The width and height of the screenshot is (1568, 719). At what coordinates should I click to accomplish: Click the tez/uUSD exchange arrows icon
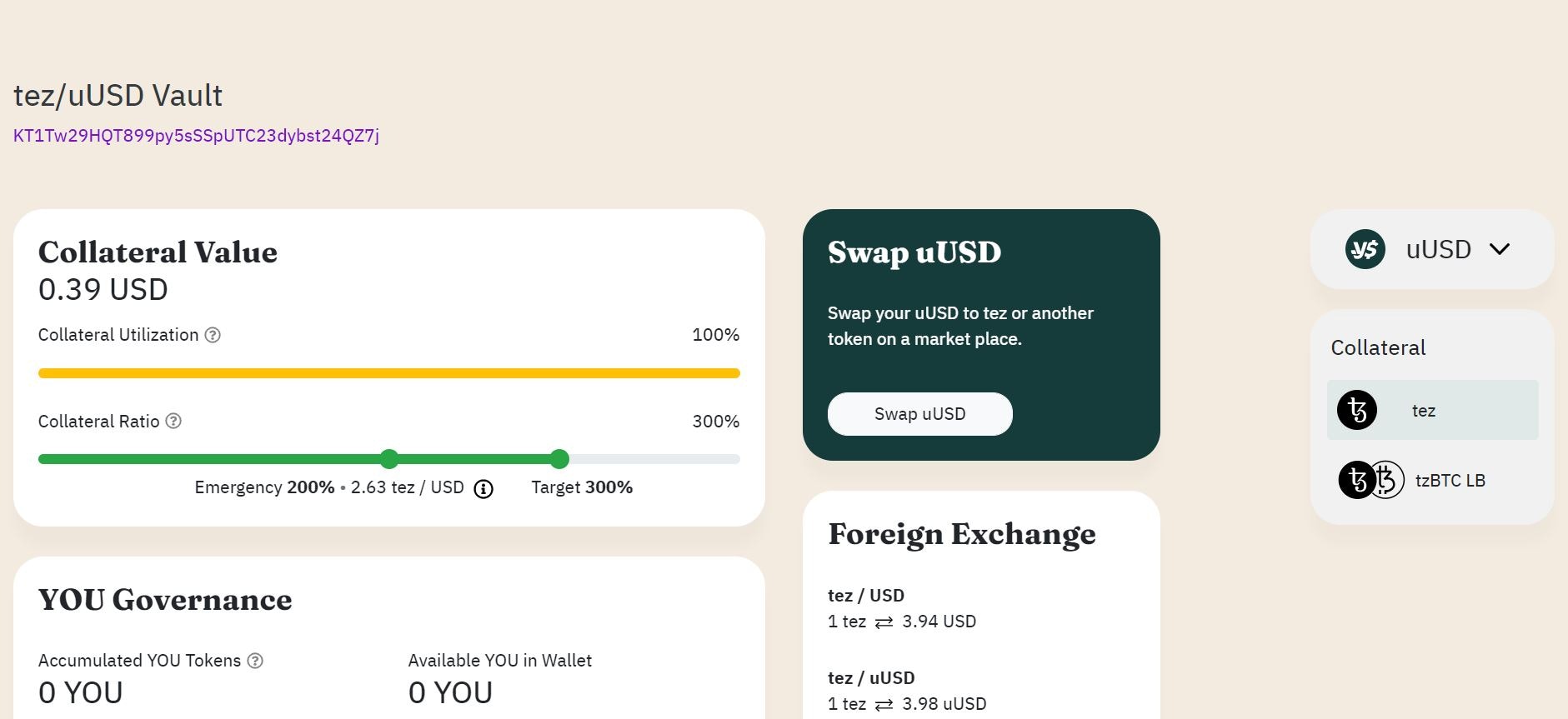point(884,705)
